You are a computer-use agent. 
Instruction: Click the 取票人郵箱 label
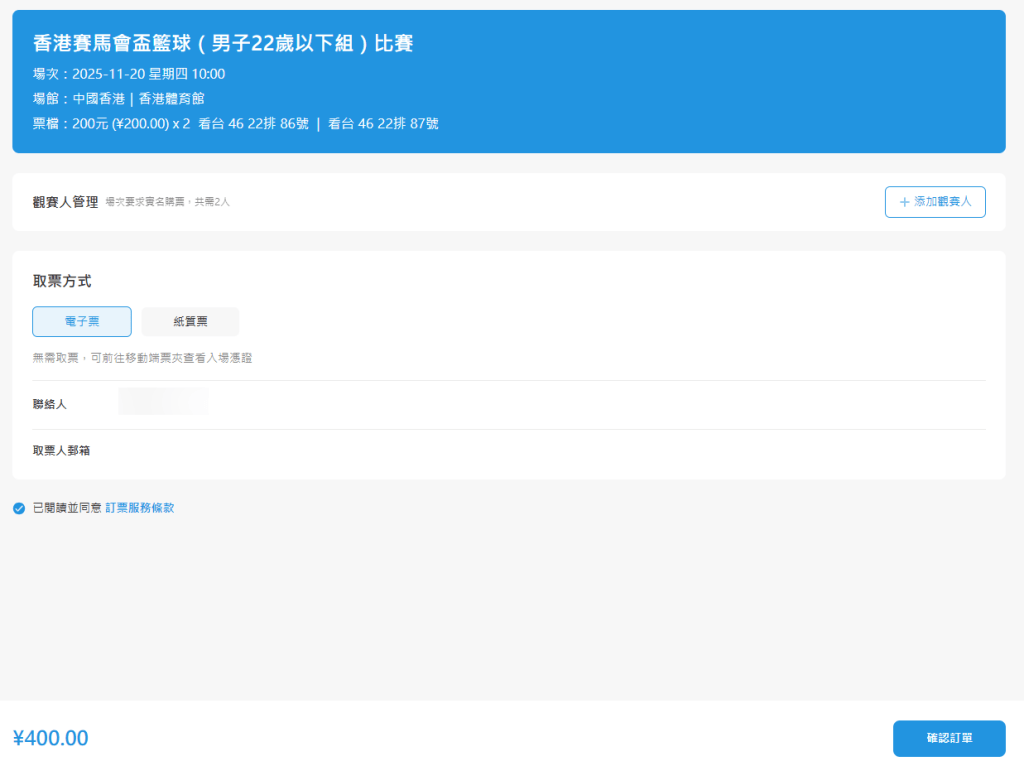click(61, 451)
